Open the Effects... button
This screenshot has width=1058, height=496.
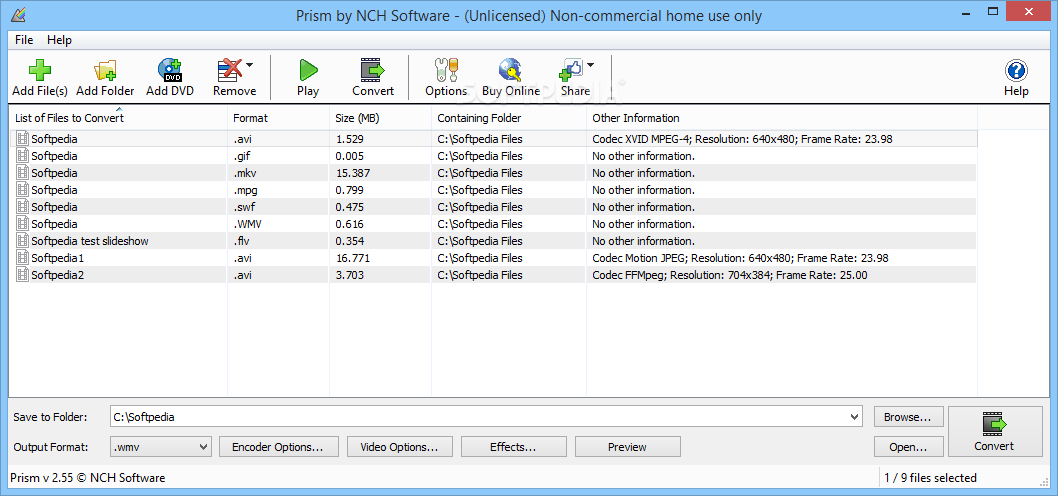513,447
